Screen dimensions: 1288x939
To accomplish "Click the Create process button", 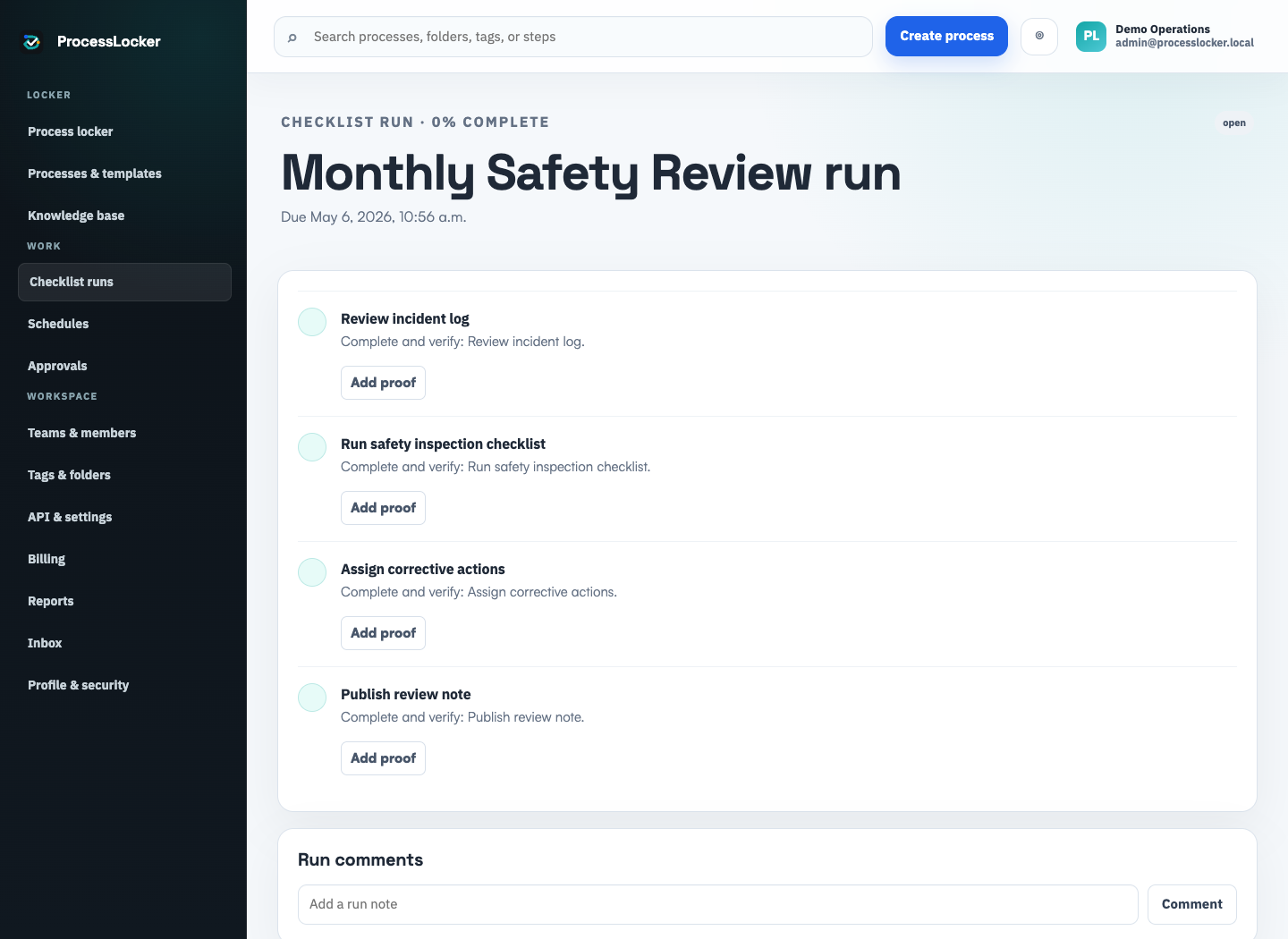I will pyautogui.click(x=946, y=37).
